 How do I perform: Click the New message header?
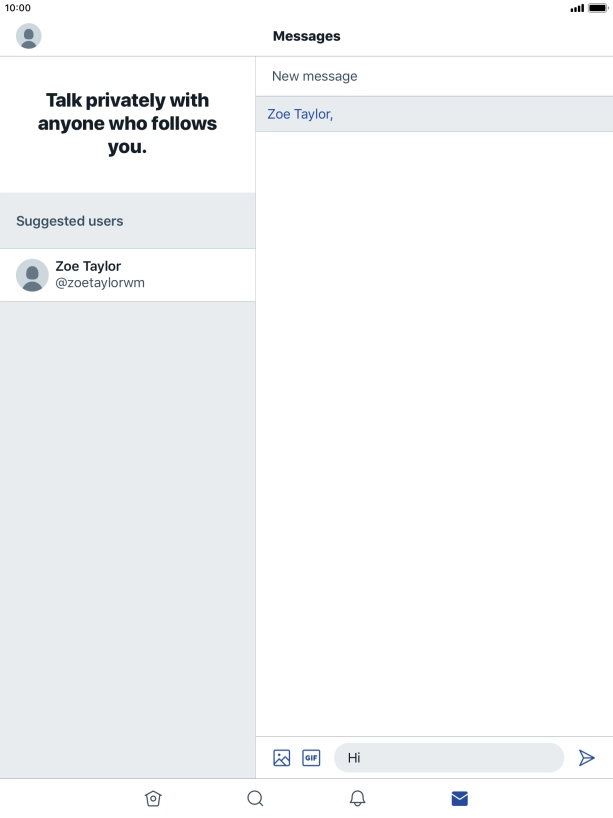(315, 76)
